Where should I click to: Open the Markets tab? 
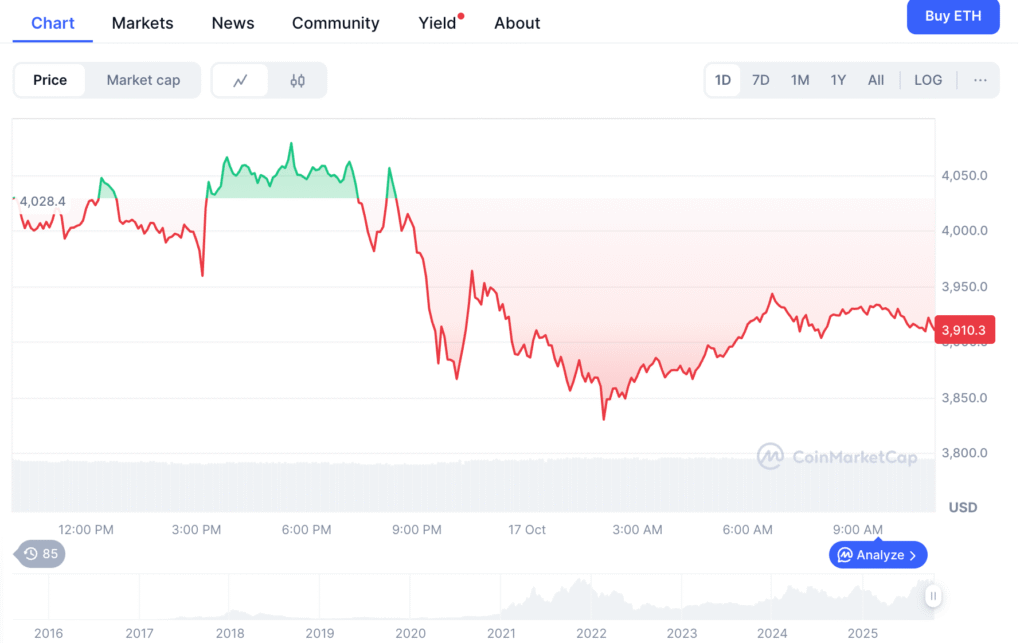[x=142, y=23]
